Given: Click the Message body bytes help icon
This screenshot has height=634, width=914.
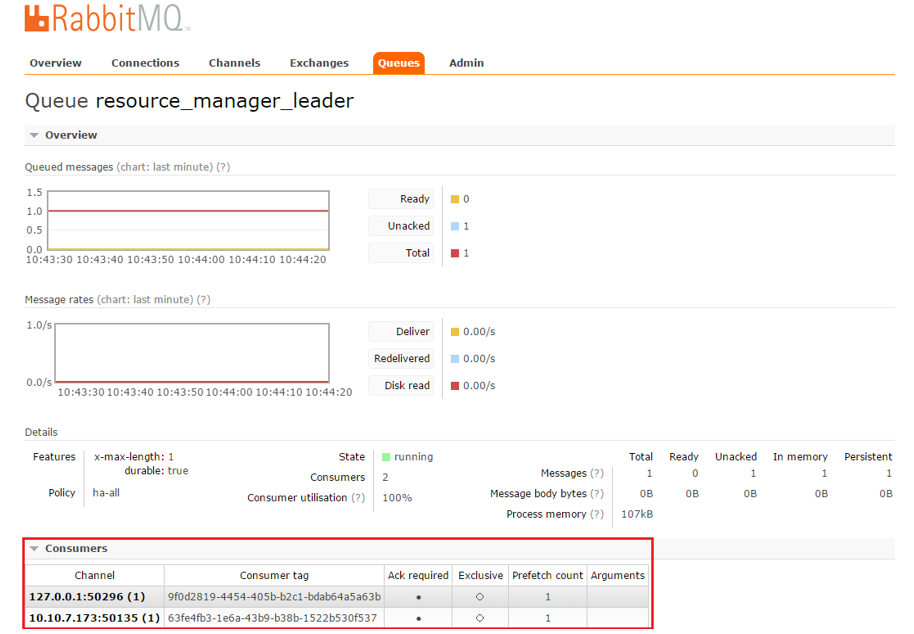Looking at the screenshot, I should click(597, 494).
